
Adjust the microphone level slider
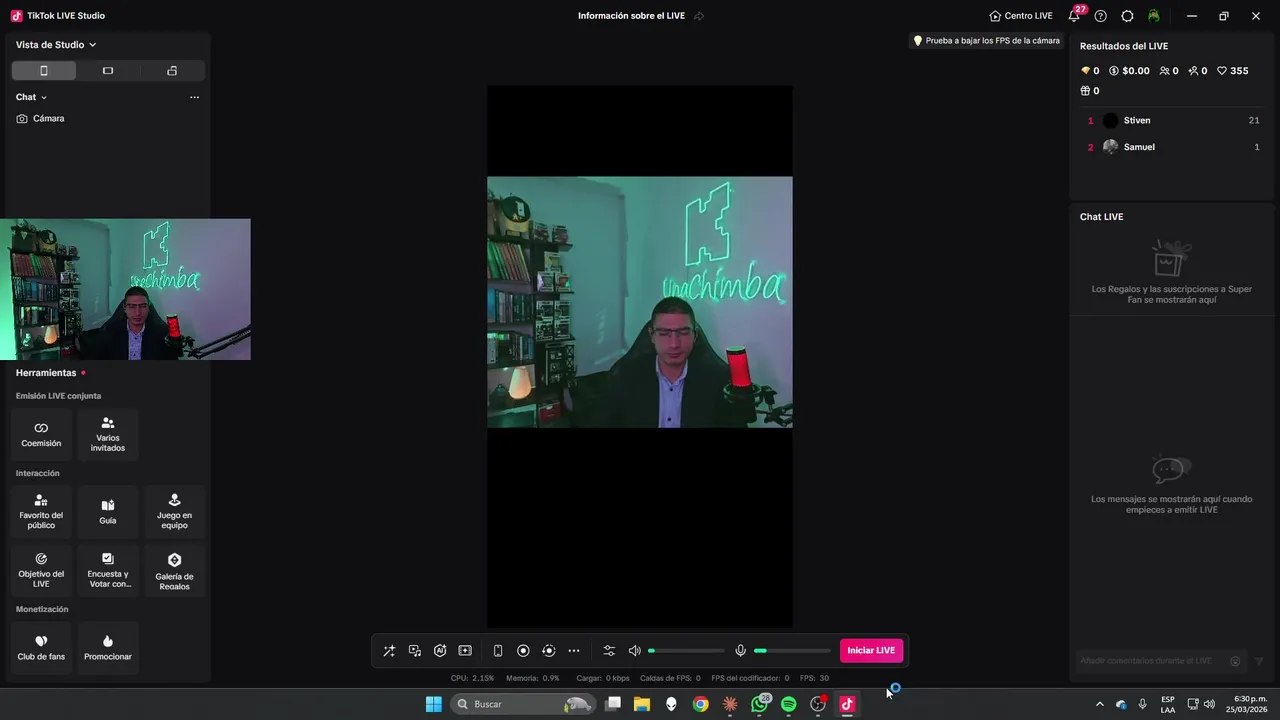click(x=792, y=651)
